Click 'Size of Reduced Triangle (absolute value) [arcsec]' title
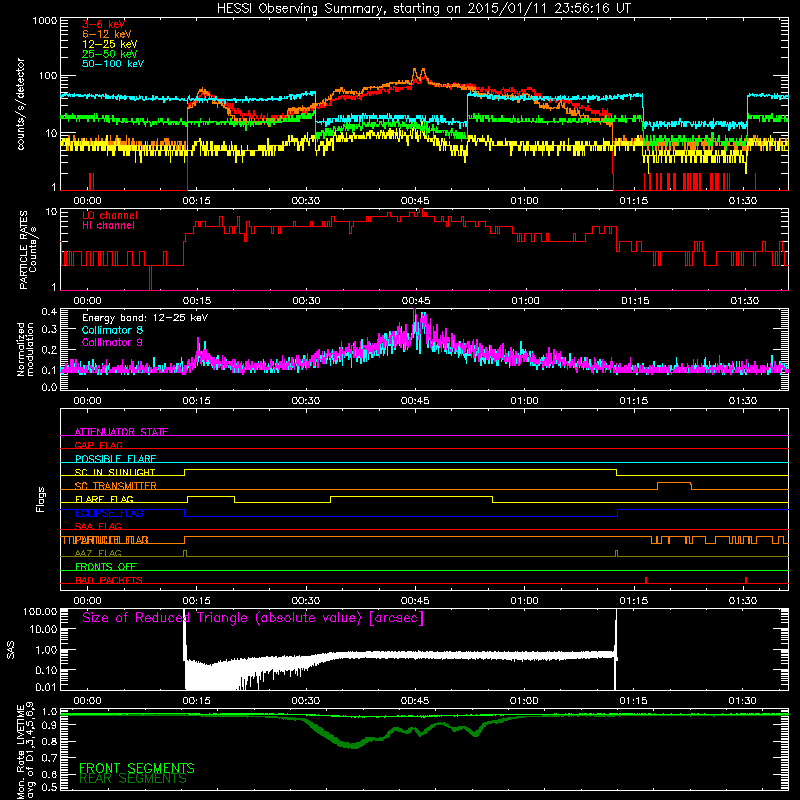This screenshot has height=800, width=800. pyautogui.click(x=253, y=618)
